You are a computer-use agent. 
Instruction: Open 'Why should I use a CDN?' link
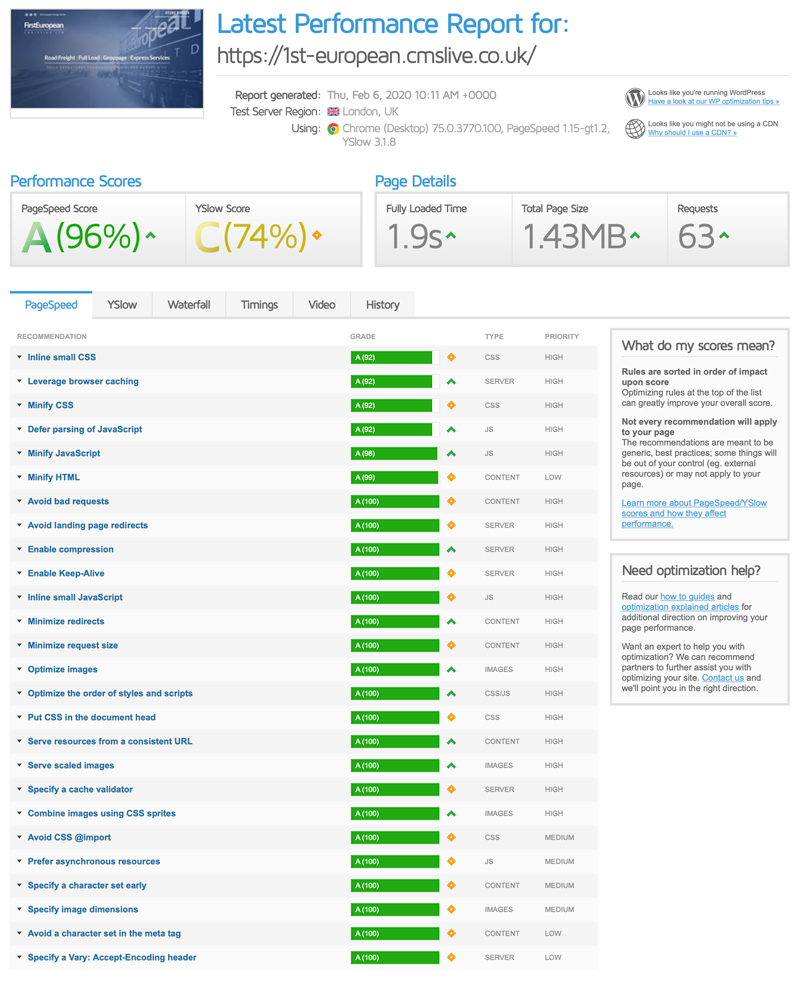pos(692,133)
